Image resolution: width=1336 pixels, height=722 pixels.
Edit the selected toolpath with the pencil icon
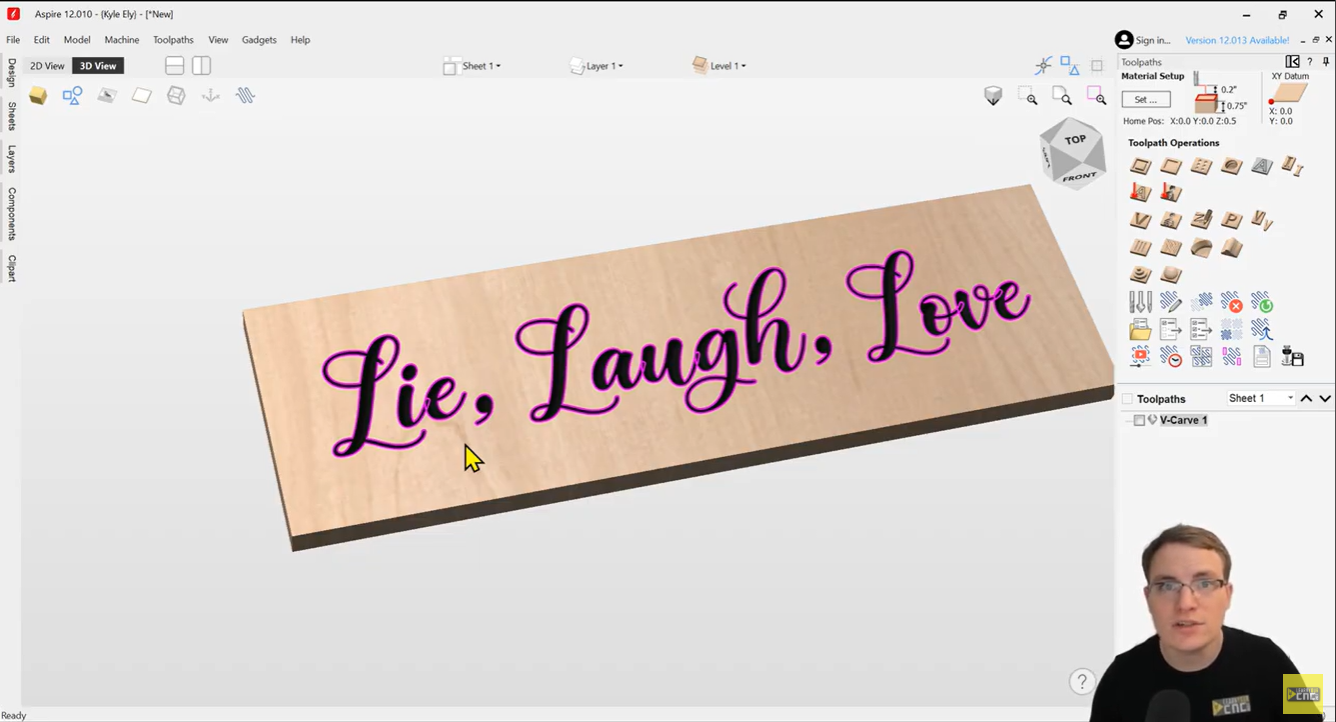pyautogui.click(x=1171, y=302)
